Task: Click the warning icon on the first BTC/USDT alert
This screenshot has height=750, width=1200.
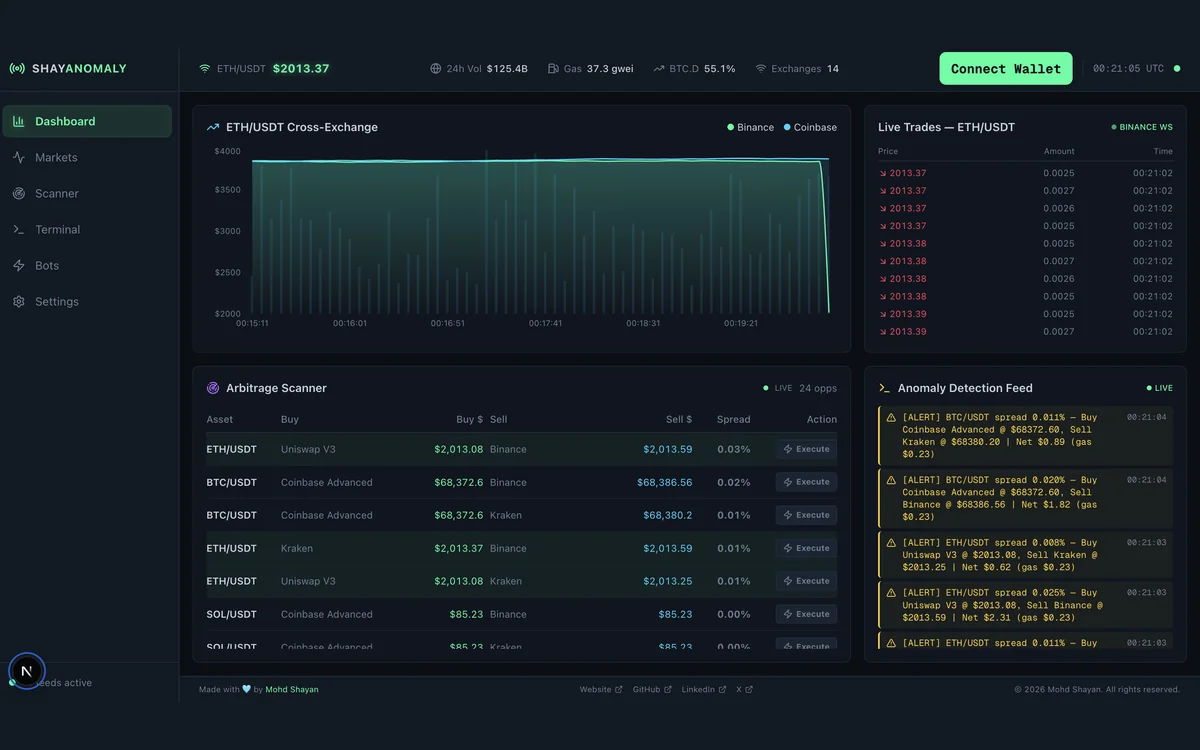Action: point(891,418)
